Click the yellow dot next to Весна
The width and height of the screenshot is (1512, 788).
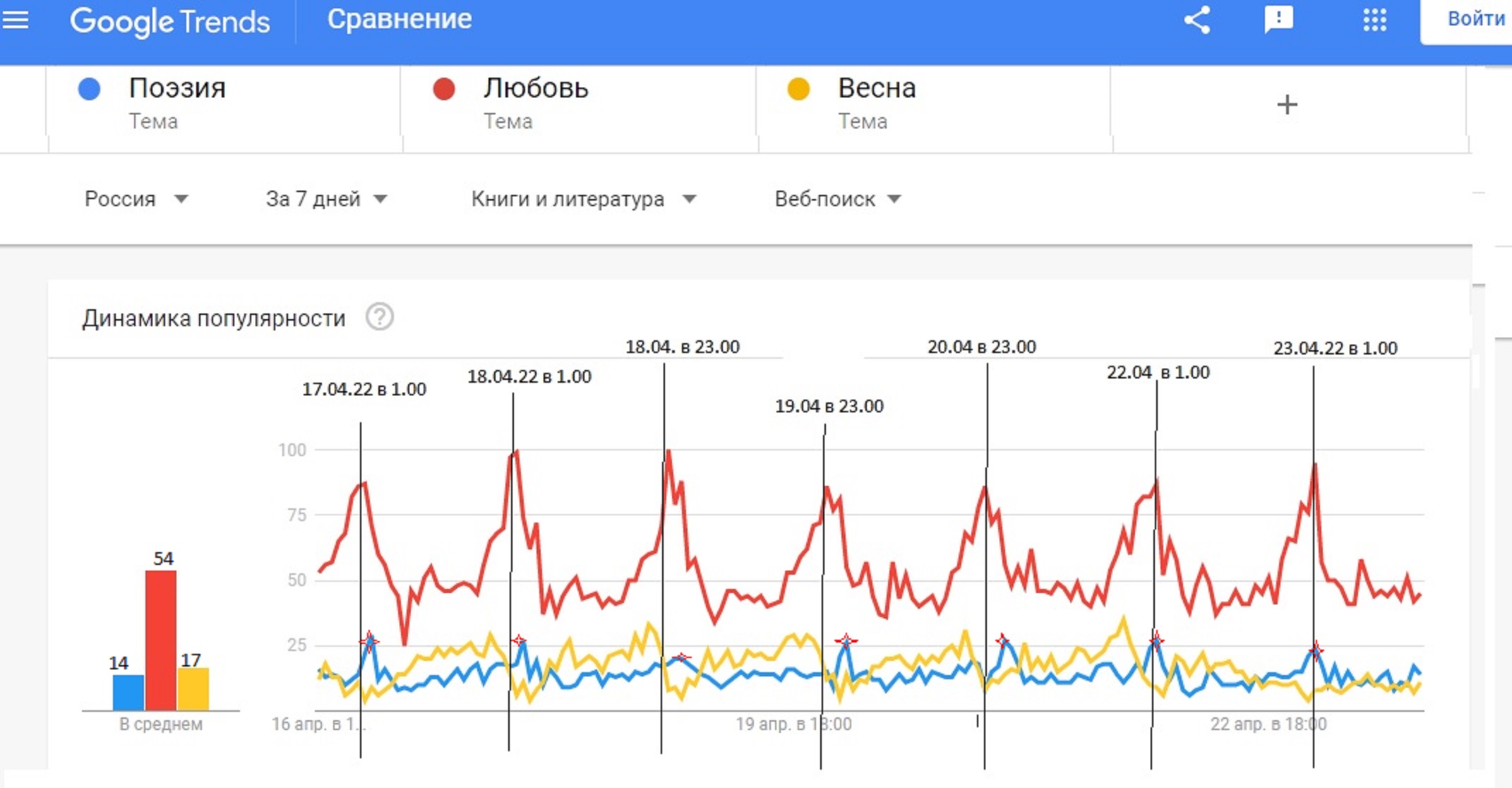(x=798, y=90)
